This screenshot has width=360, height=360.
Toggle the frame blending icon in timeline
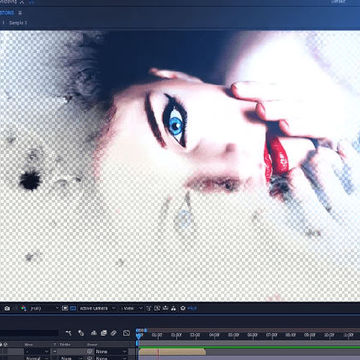pyautogui.click(x=104, y=333)
